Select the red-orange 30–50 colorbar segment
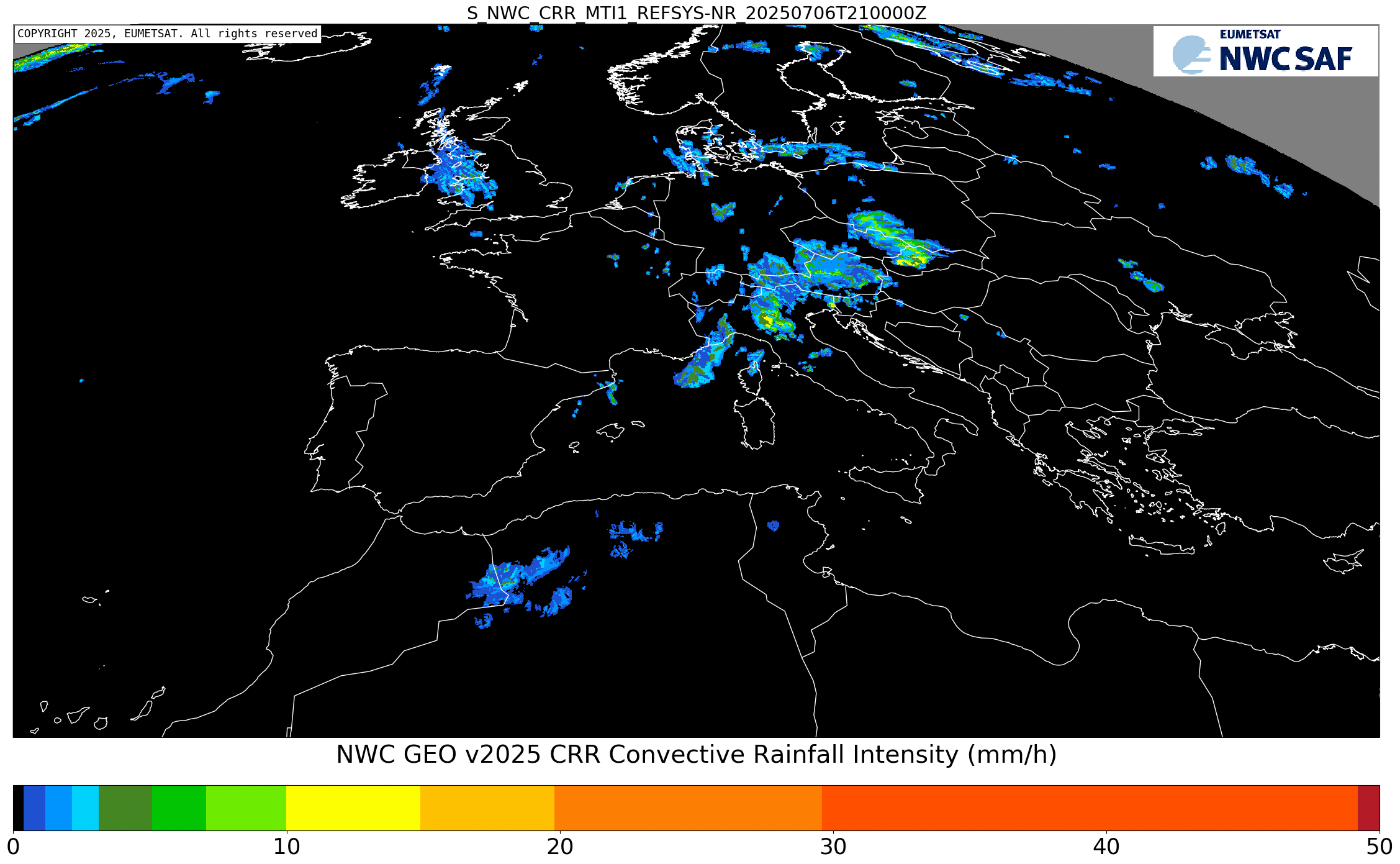Viewport: 1400px width, 864px height. (x=1090, y=808)
